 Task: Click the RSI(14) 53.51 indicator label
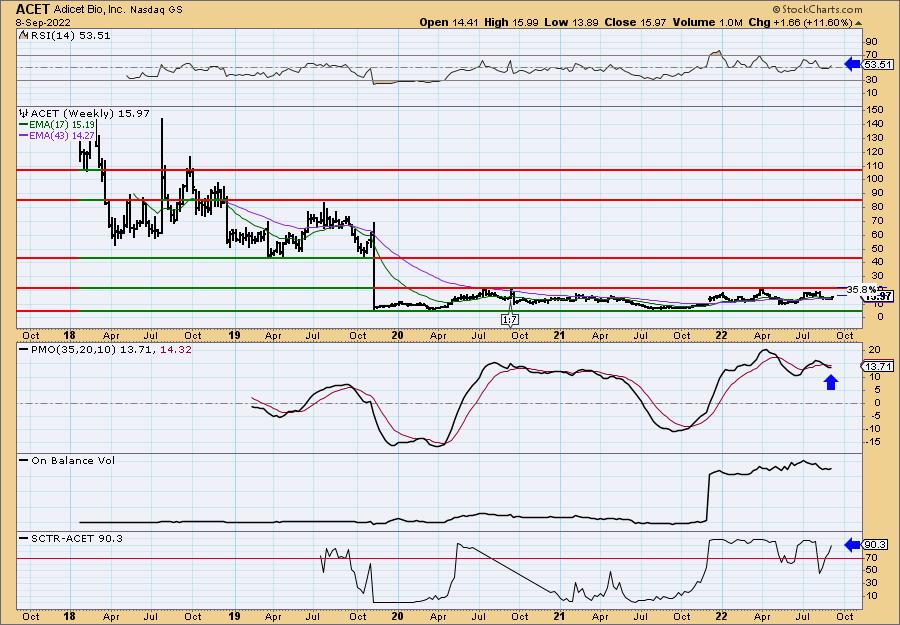click(71, 35)
